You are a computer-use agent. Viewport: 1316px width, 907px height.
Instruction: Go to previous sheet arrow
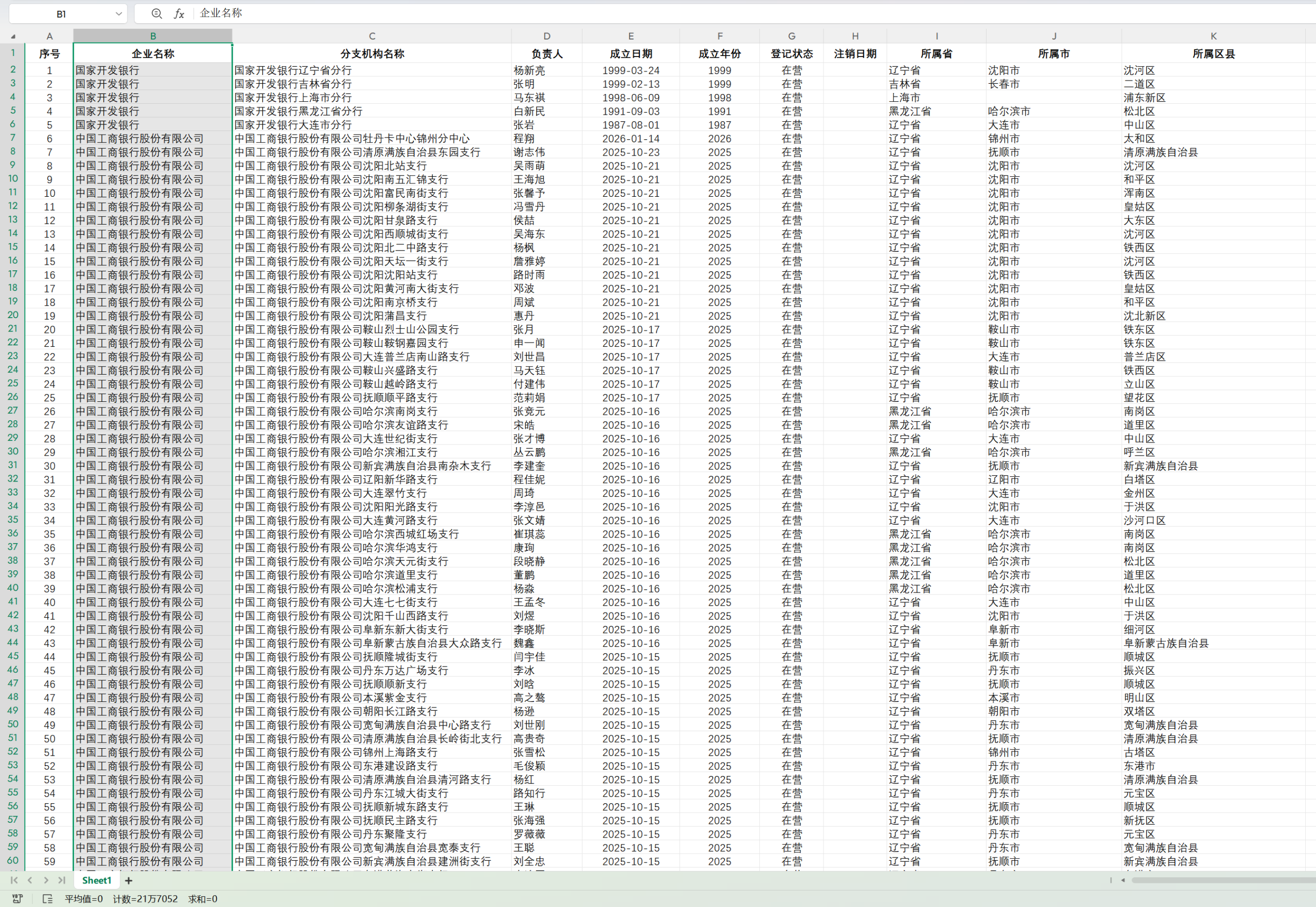click(x=30, y=880)
